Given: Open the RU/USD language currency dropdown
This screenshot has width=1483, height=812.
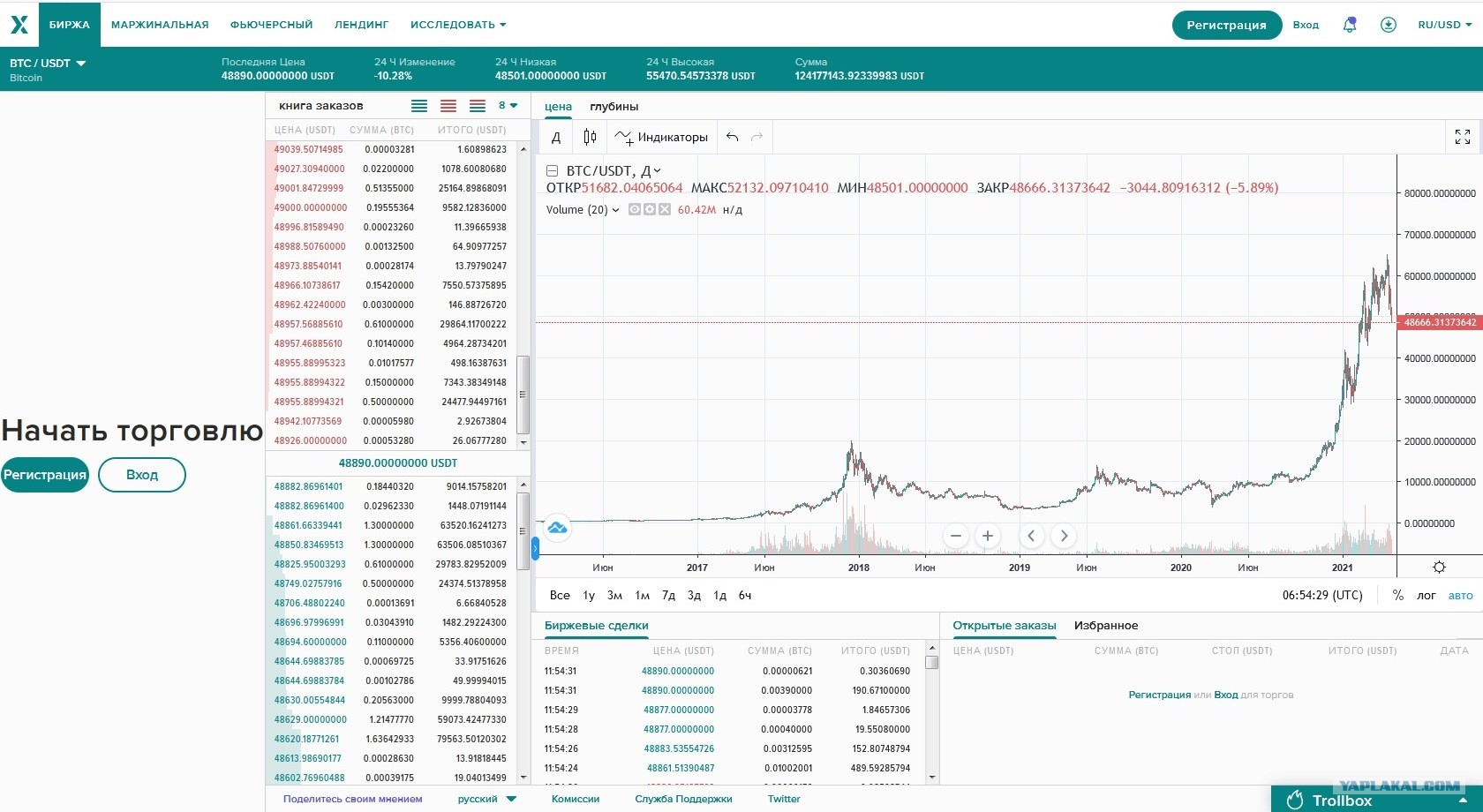Looking at the screenshot, I should (x=1445, y=25).
